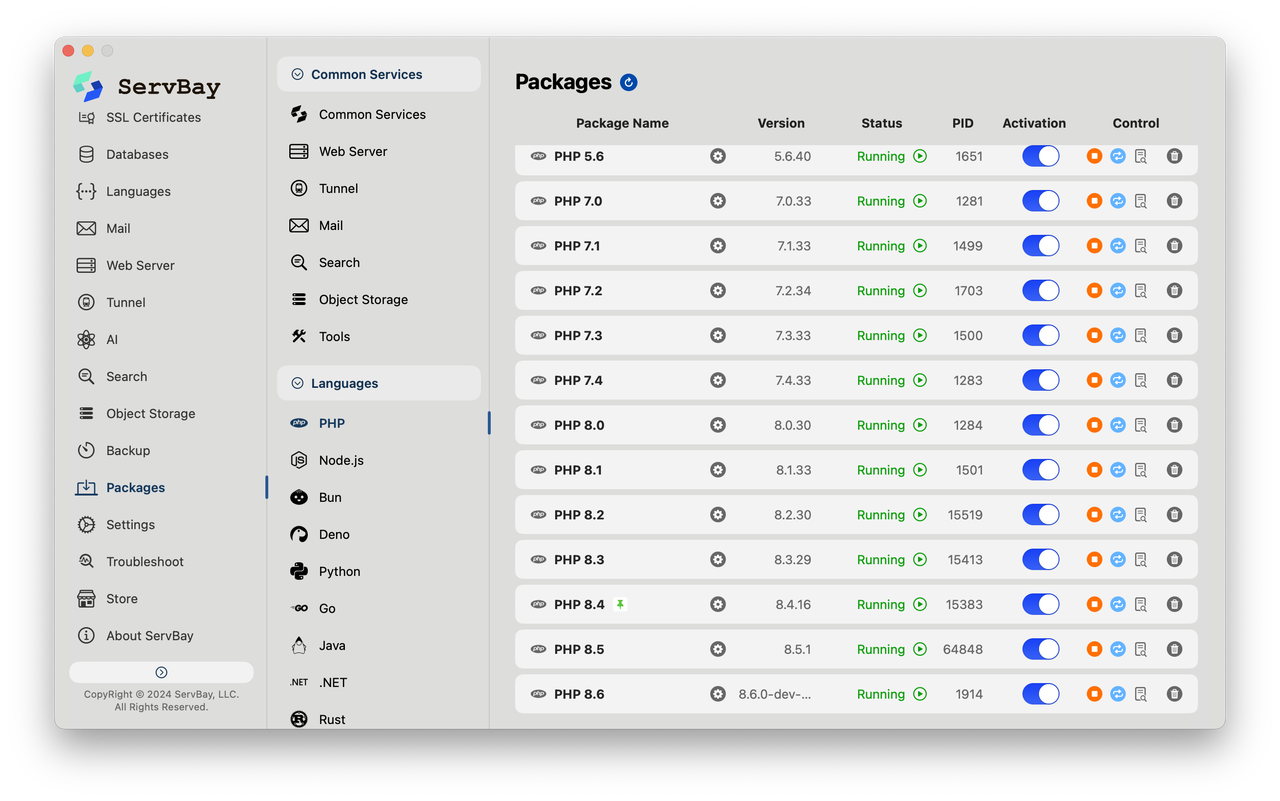Image resolution: width=1280 pixels, height=801 pixels.
Task: Select Deno in the Languages list
Action: click(320, 534)
